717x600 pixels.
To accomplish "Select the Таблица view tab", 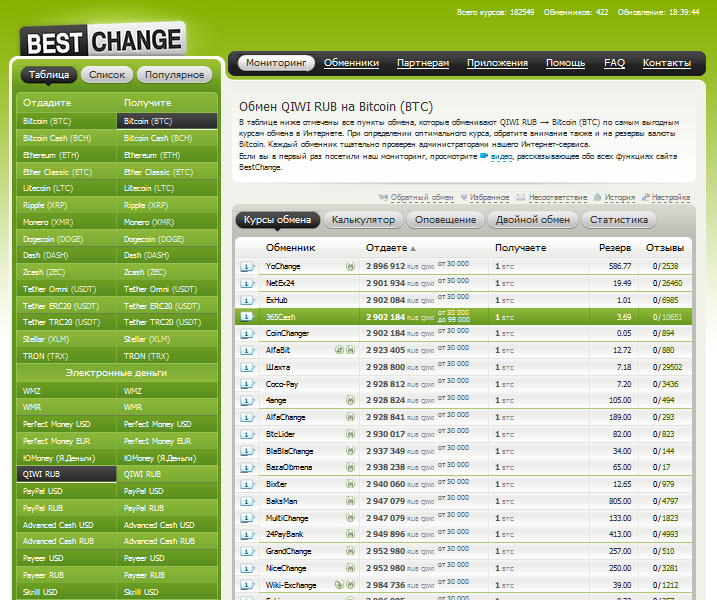I will coord(49,75).
